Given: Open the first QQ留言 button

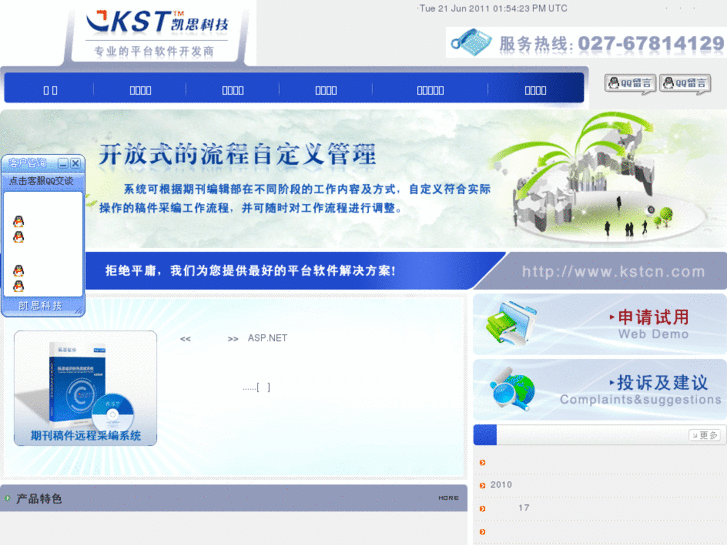Looking at the screenshot, I should 630,84.
